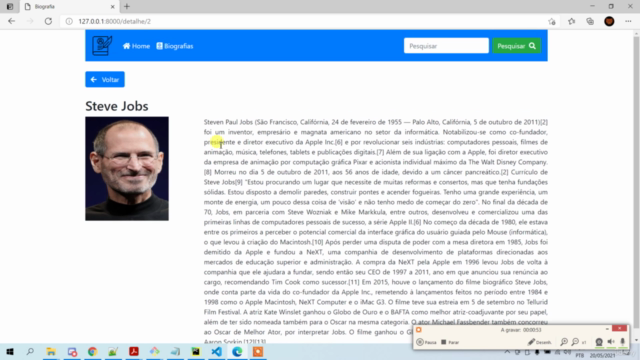Open the browser Settings and more menu
The image size is (640, 360).
[x=628, y=21]
